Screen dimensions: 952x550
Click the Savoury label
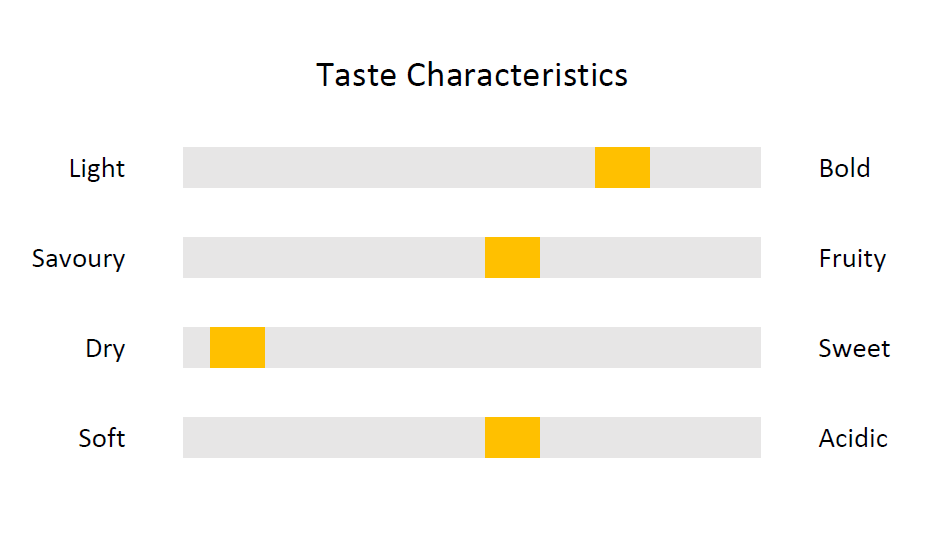pyautogui.click(x=78, y=259)
